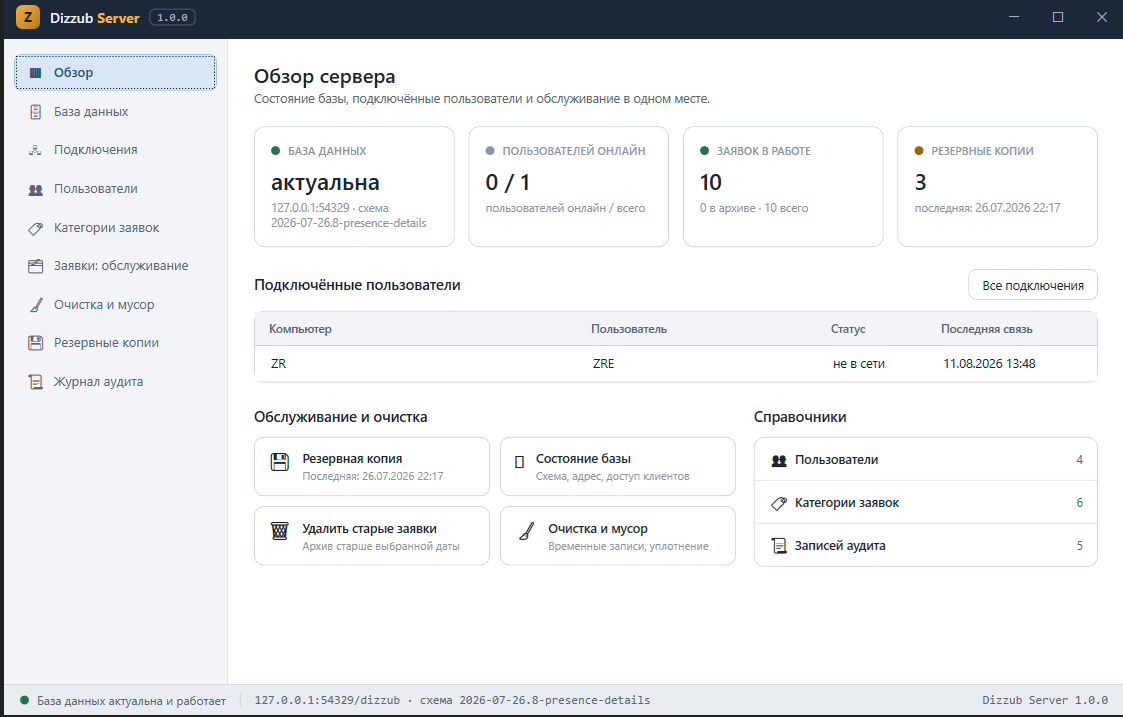The width and height of the screenshot is (1123, 717).
Task: Click the icon on Состояние базы card
Action: click(519, 463)
